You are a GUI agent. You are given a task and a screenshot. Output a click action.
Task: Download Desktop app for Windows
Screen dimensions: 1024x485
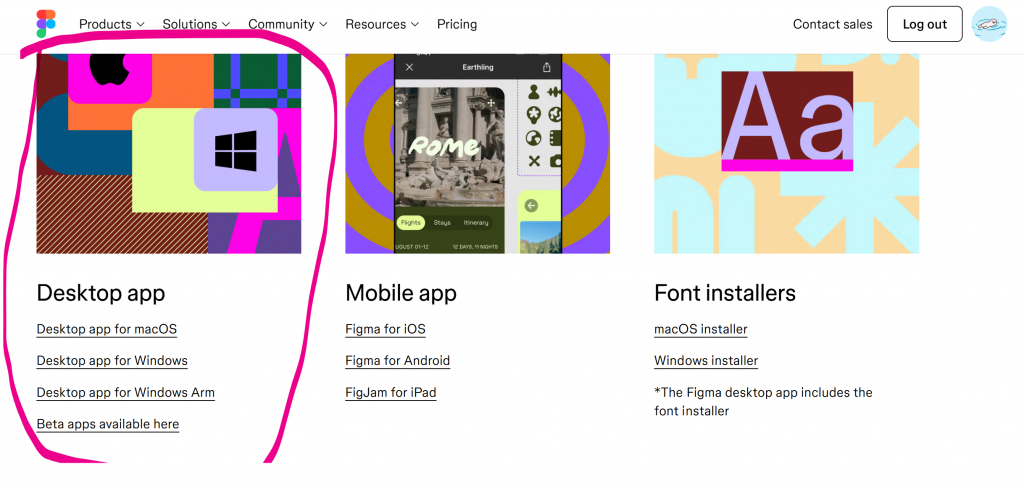coord(112,360)
